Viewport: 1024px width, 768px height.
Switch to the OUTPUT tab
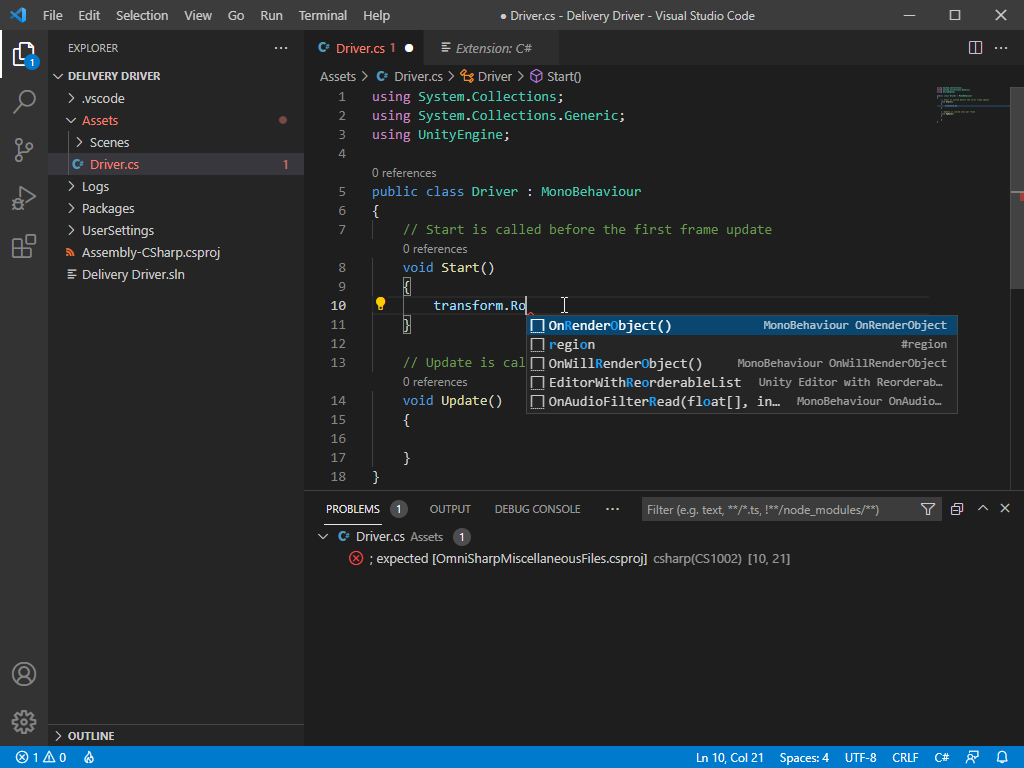pyautogui.click(x=450, y=509)
